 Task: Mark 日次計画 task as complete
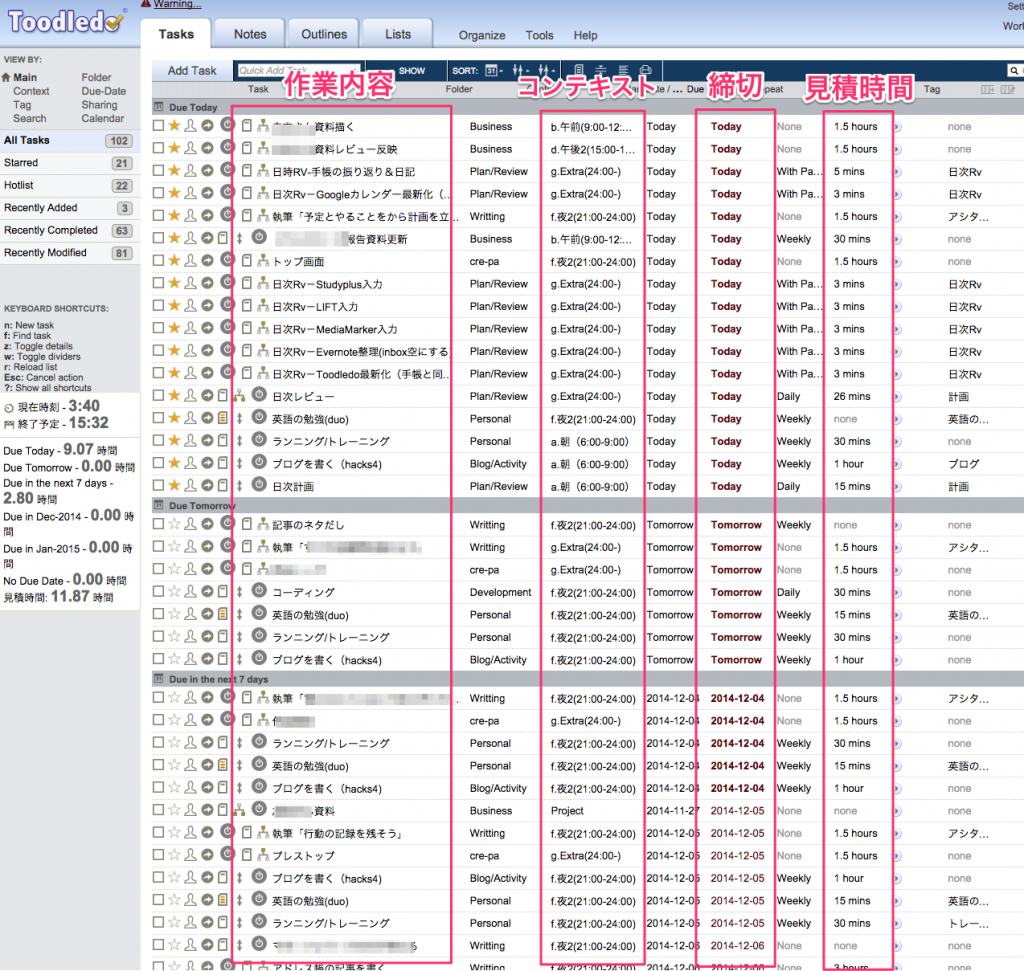pyautogui.click(x=158, y=487)
